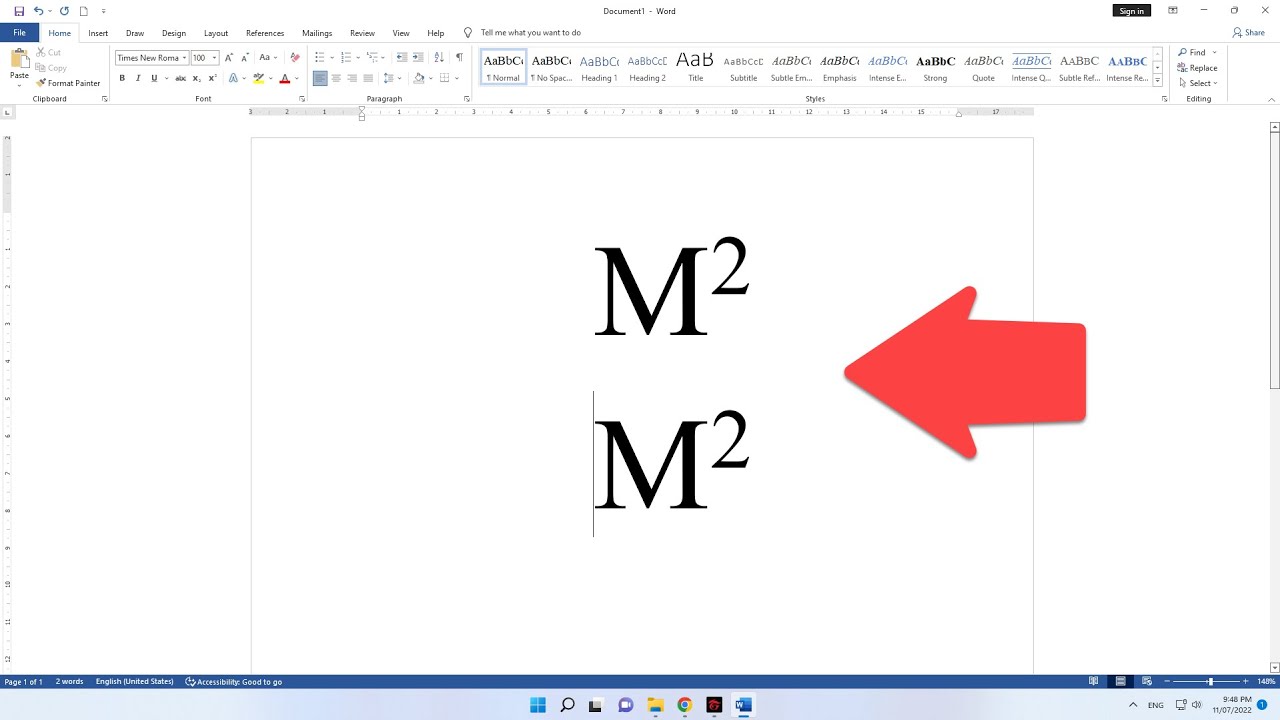Click the Share button
Image resolution: width=1280 pixels, height=720 pixels.
tap(1249, 33)
